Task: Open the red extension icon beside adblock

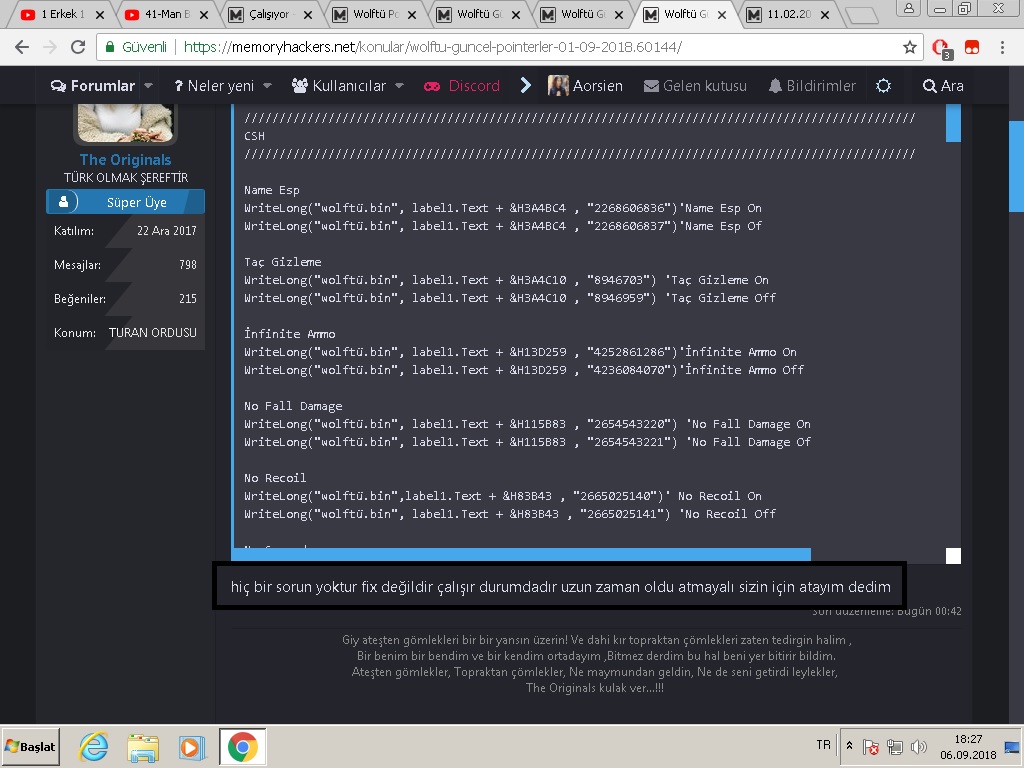Action: tap(972, 47)
